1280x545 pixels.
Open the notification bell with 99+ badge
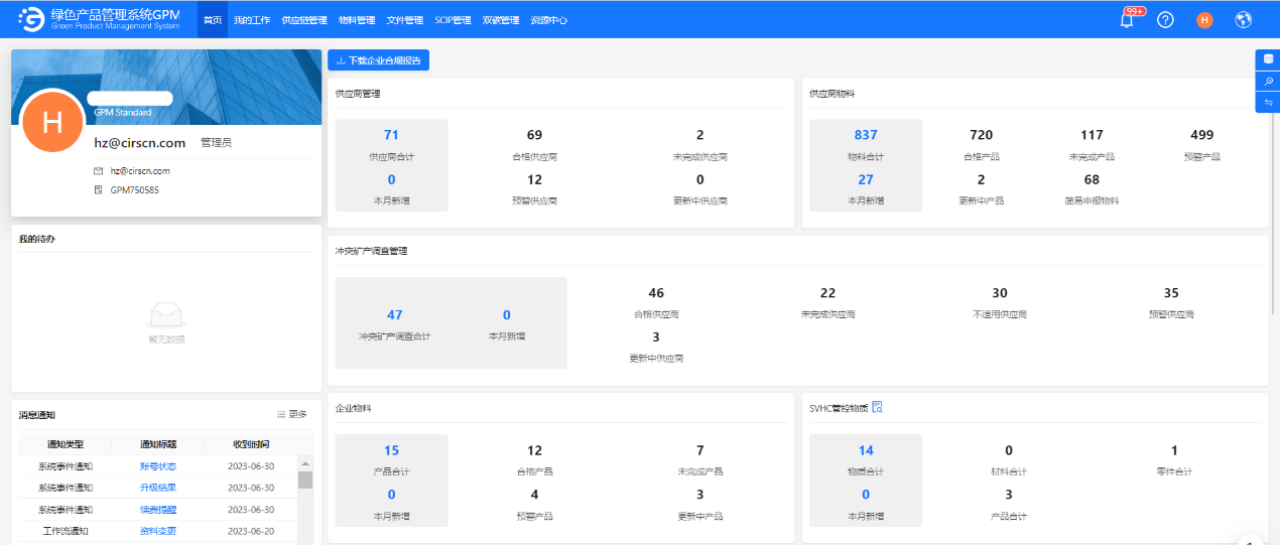click(x=1127, y=20)
